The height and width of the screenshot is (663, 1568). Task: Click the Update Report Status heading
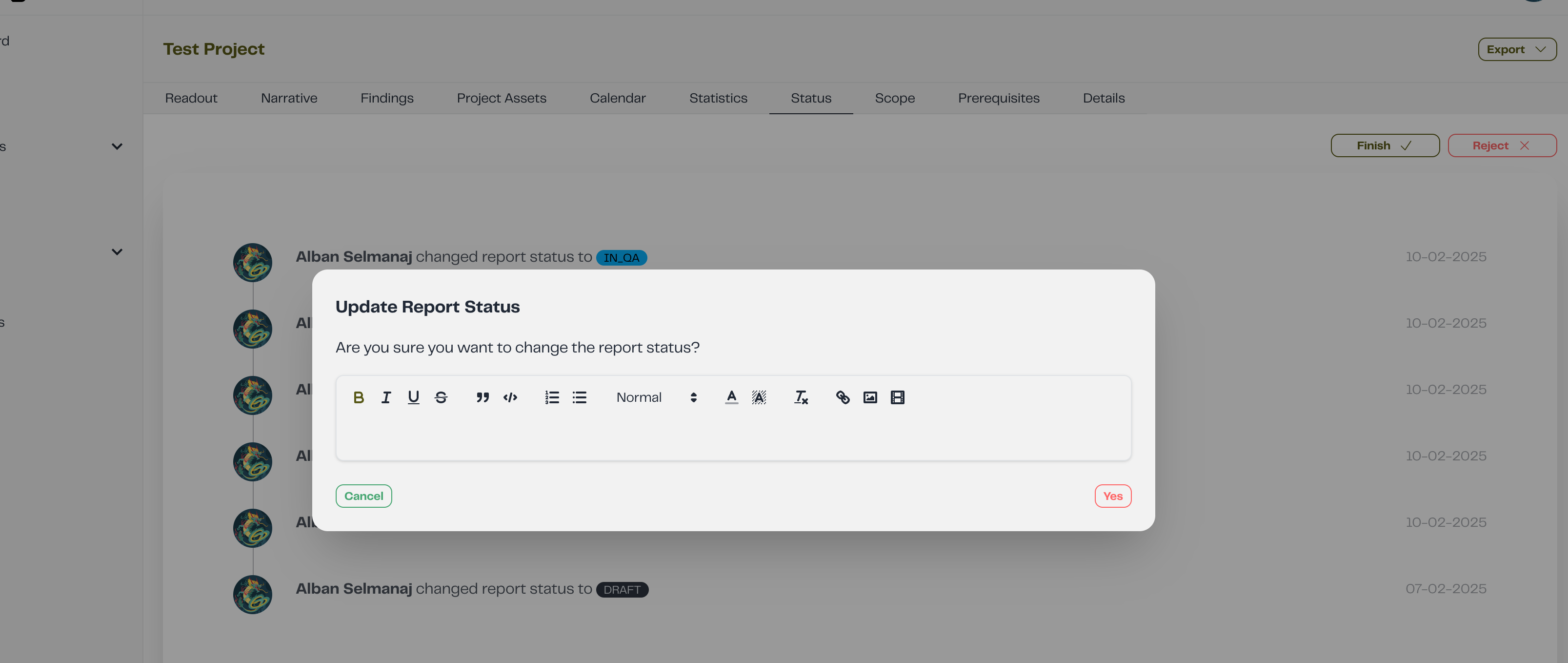click(x=427, y=307)
